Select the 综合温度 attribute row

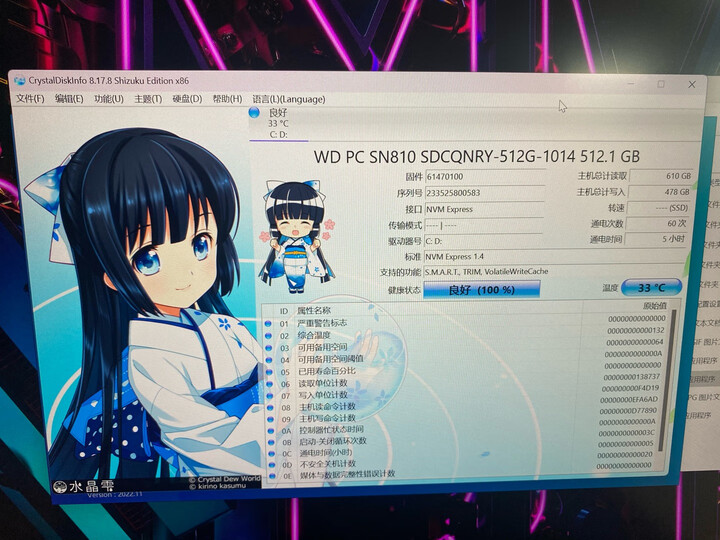(x=466, y=333)
